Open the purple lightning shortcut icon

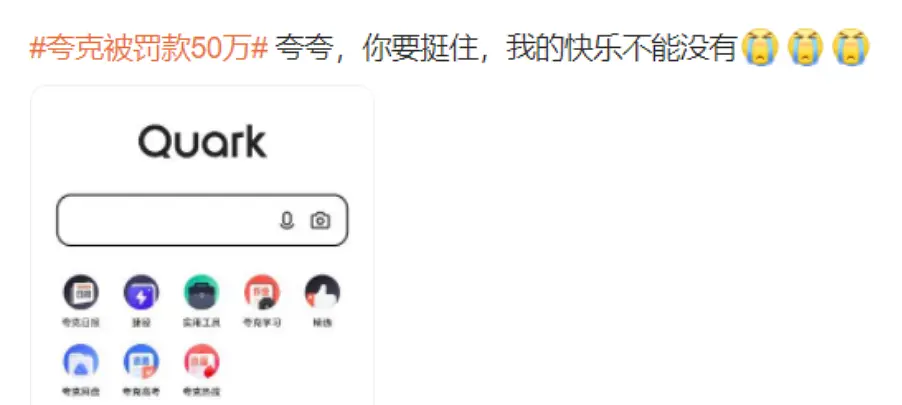click(141, 292)
